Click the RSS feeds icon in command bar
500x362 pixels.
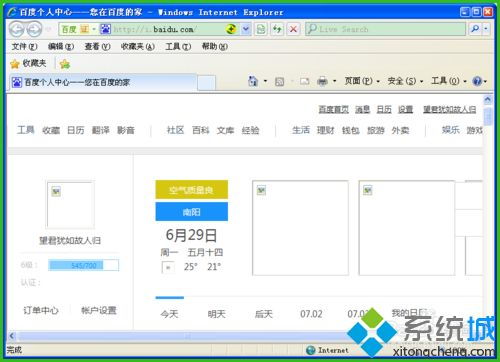click(280, 81)
